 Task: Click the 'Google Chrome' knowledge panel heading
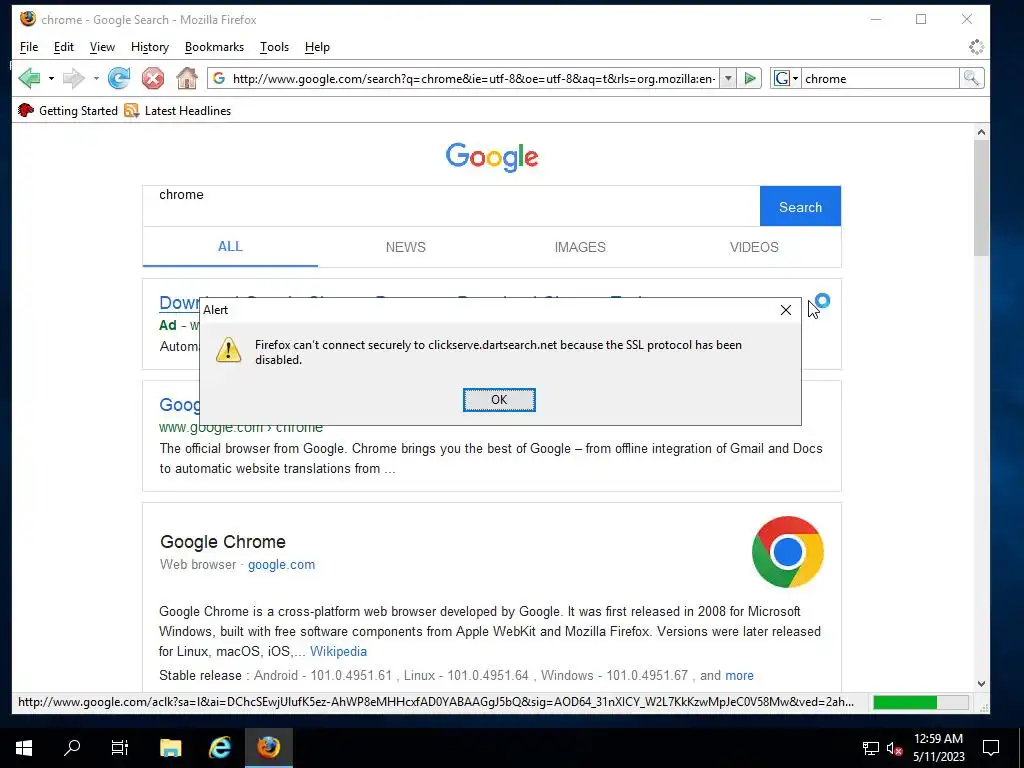tap(223, 542)
